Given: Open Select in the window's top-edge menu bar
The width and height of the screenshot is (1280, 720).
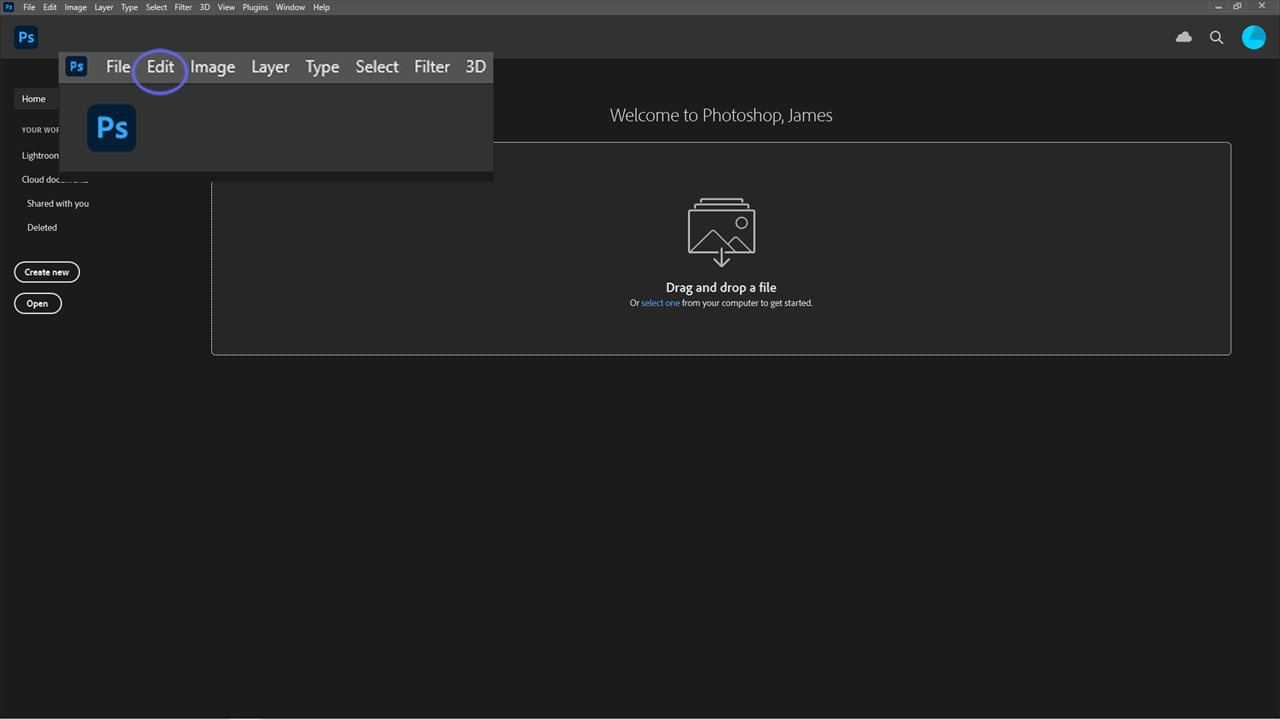Looking at the screenshot, I should coord(156,7).
